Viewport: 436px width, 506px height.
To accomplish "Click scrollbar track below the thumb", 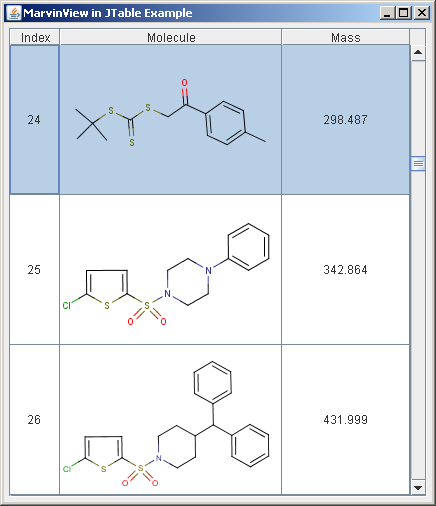I will pos(418,325).
